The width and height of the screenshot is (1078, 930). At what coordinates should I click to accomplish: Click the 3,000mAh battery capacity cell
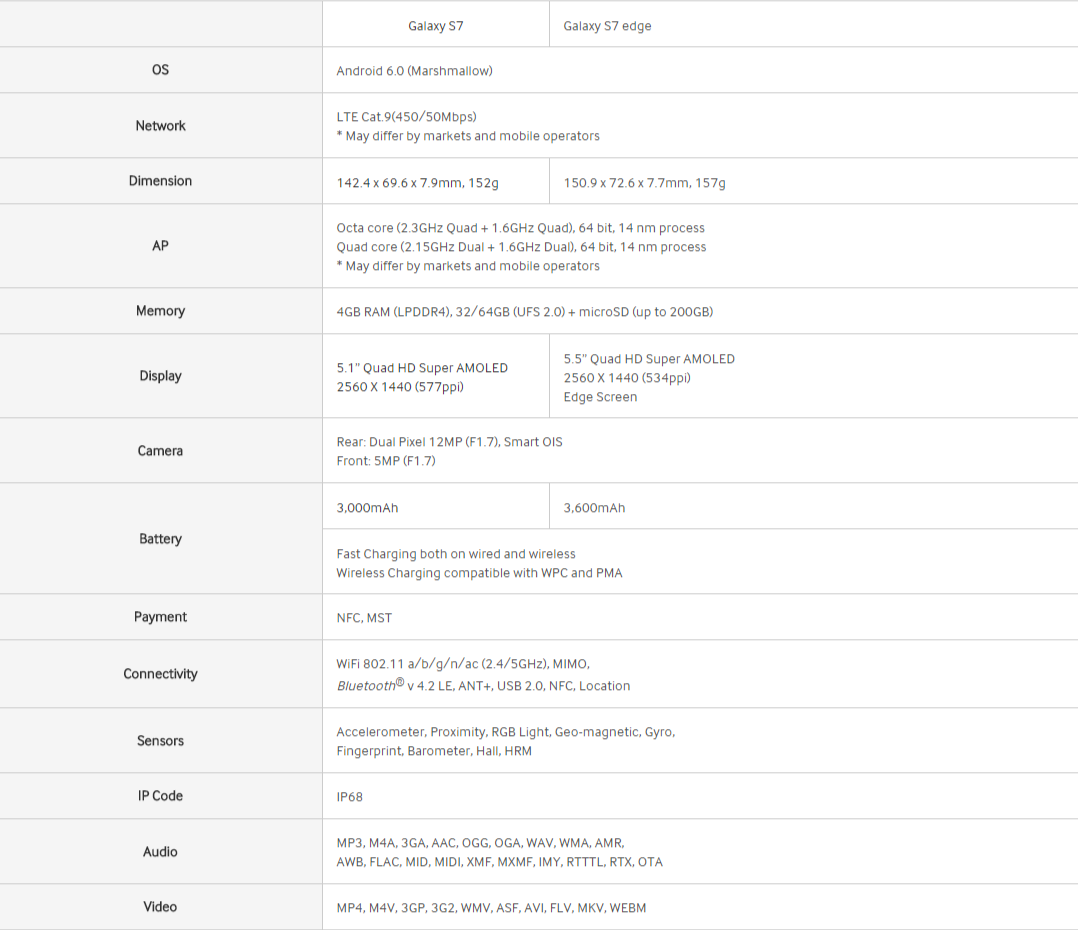pyautogui.click(x=367, y=508)
